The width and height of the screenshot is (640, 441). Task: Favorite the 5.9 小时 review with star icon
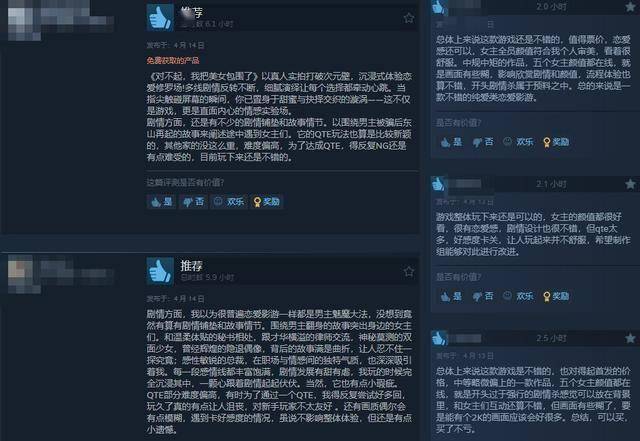[409, 272]
